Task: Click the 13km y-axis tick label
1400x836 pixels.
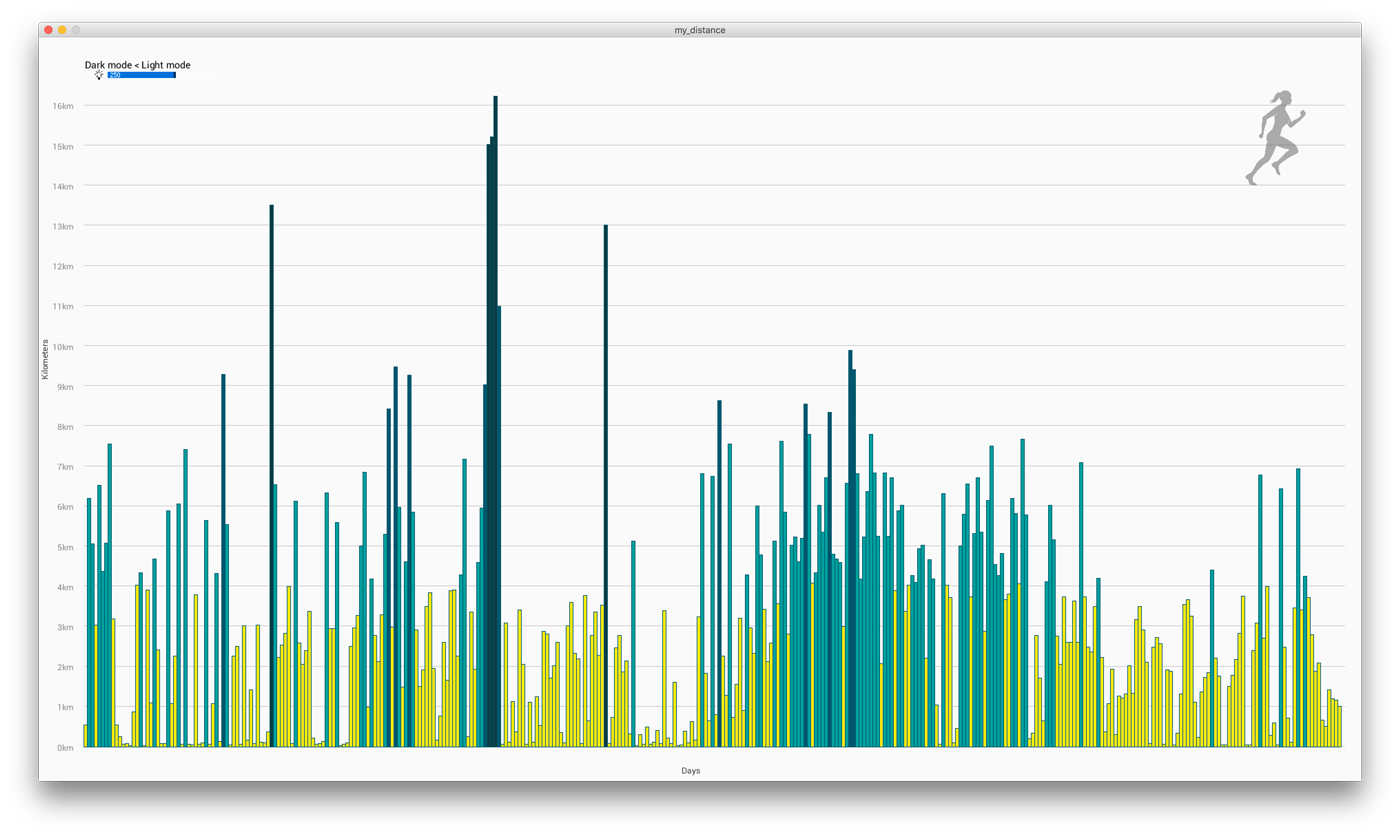Action: point(63,227)
